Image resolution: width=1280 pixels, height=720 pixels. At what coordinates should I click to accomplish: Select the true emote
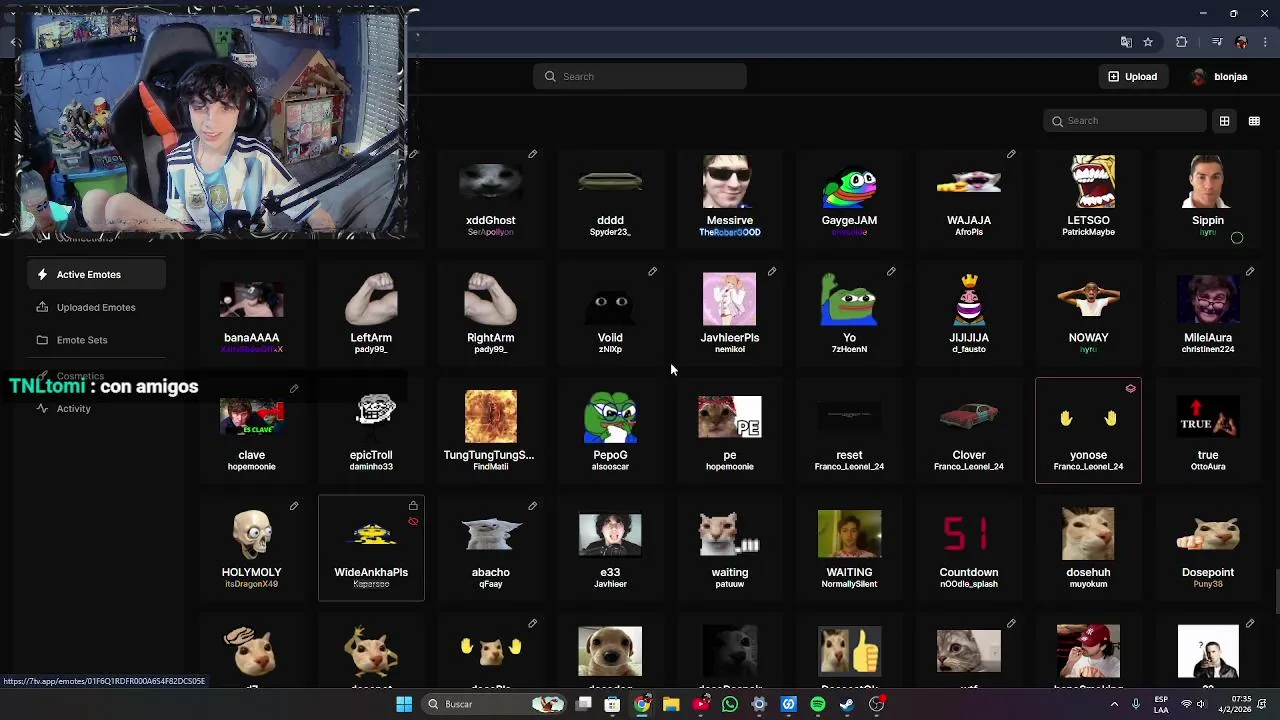pyautogui.click(x=1208, y=430)
